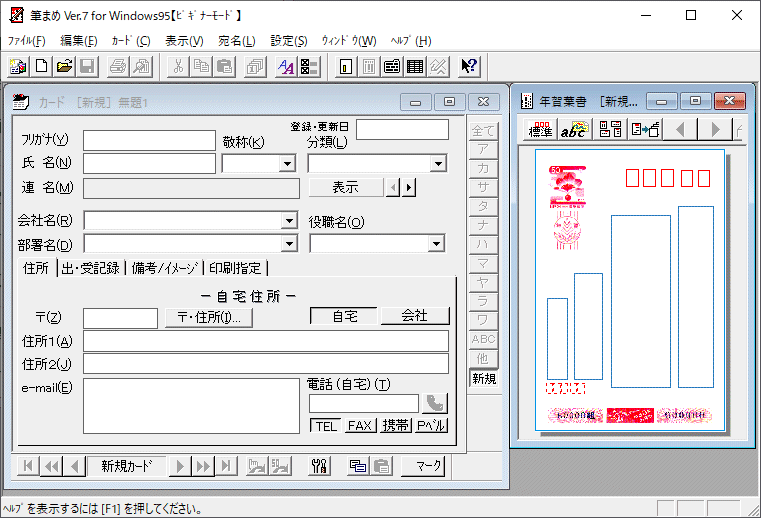This screenshot has width=761, height=518.
Task: Select the 会社 company address toggle
Action: (414, 316)
